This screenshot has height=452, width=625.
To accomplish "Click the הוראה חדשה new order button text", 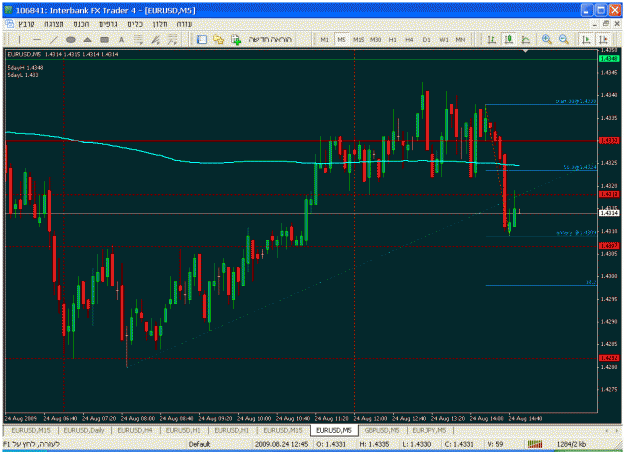I will coord(271,39).
